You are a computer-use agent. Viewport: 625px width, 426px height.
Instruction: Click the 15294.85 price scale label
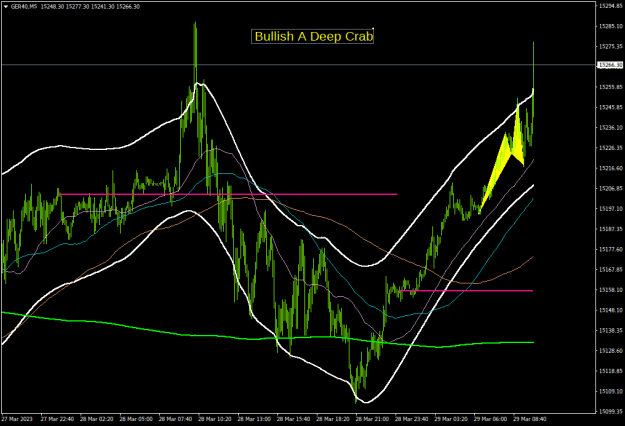pos(610,6)
